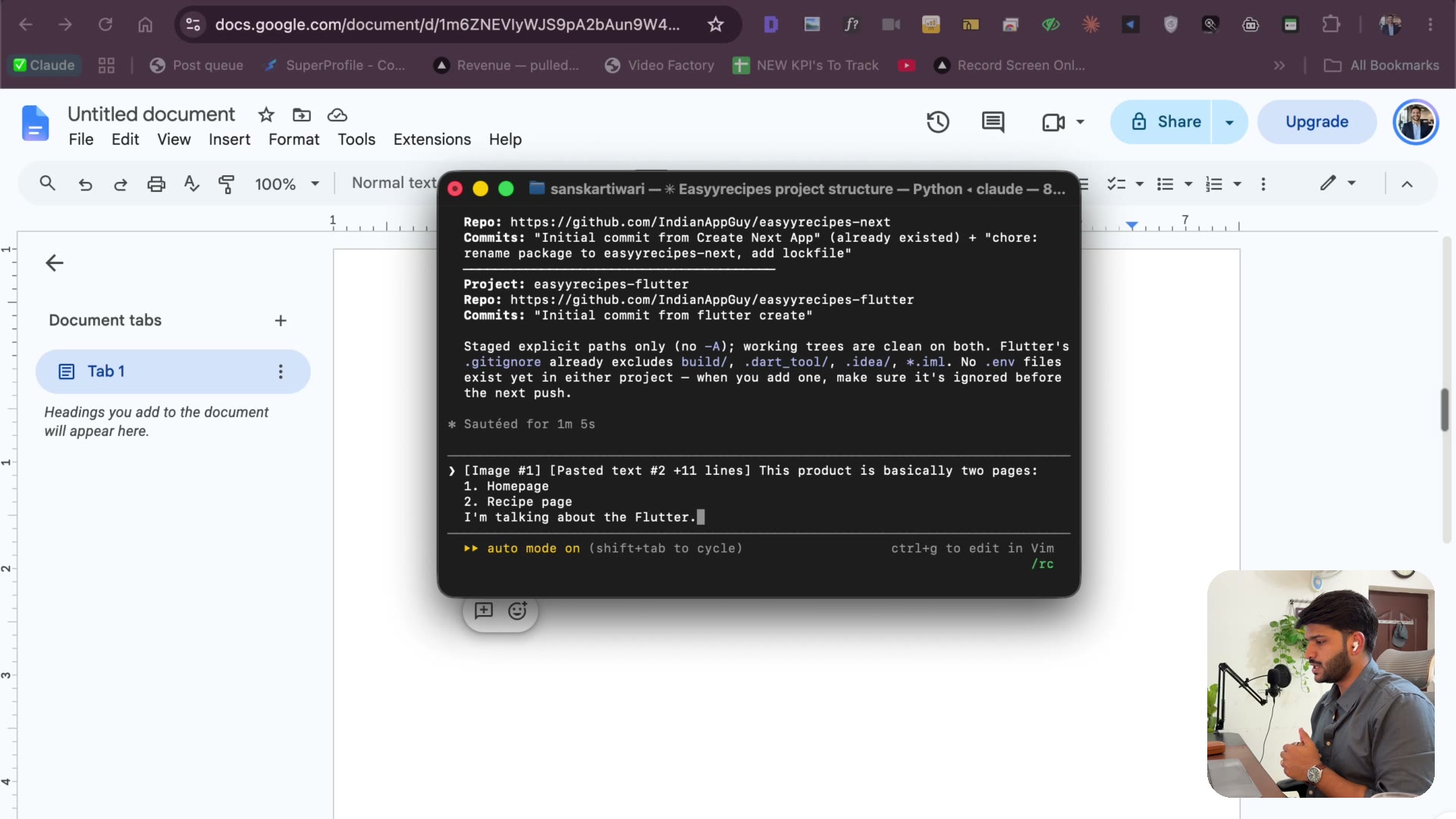Open the Normal text style dropdown

(x=394, y=184)
